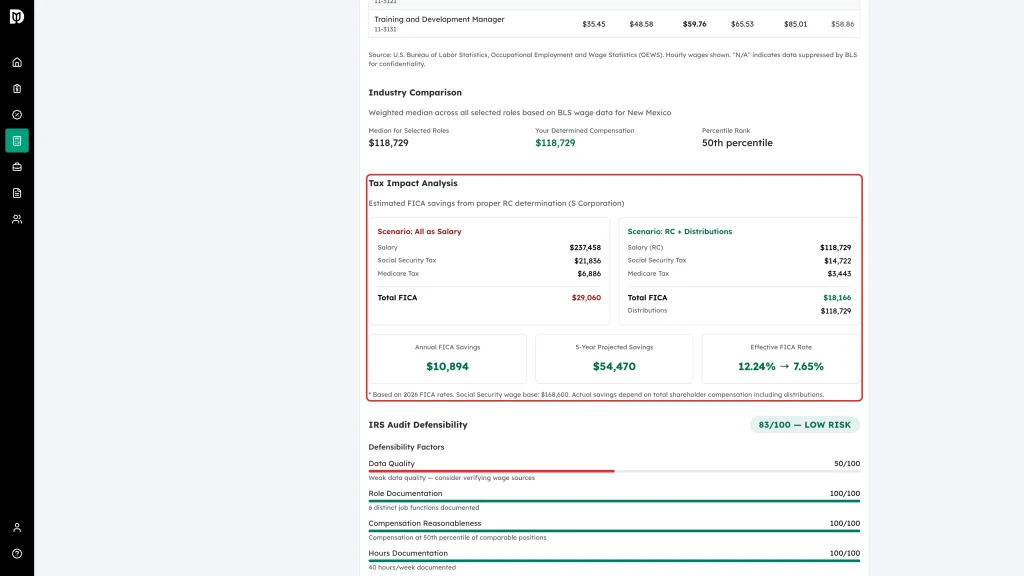Click the 5-Year Projected Savings card
This screenshot has width=1024, height=576.
pos(614,359)
